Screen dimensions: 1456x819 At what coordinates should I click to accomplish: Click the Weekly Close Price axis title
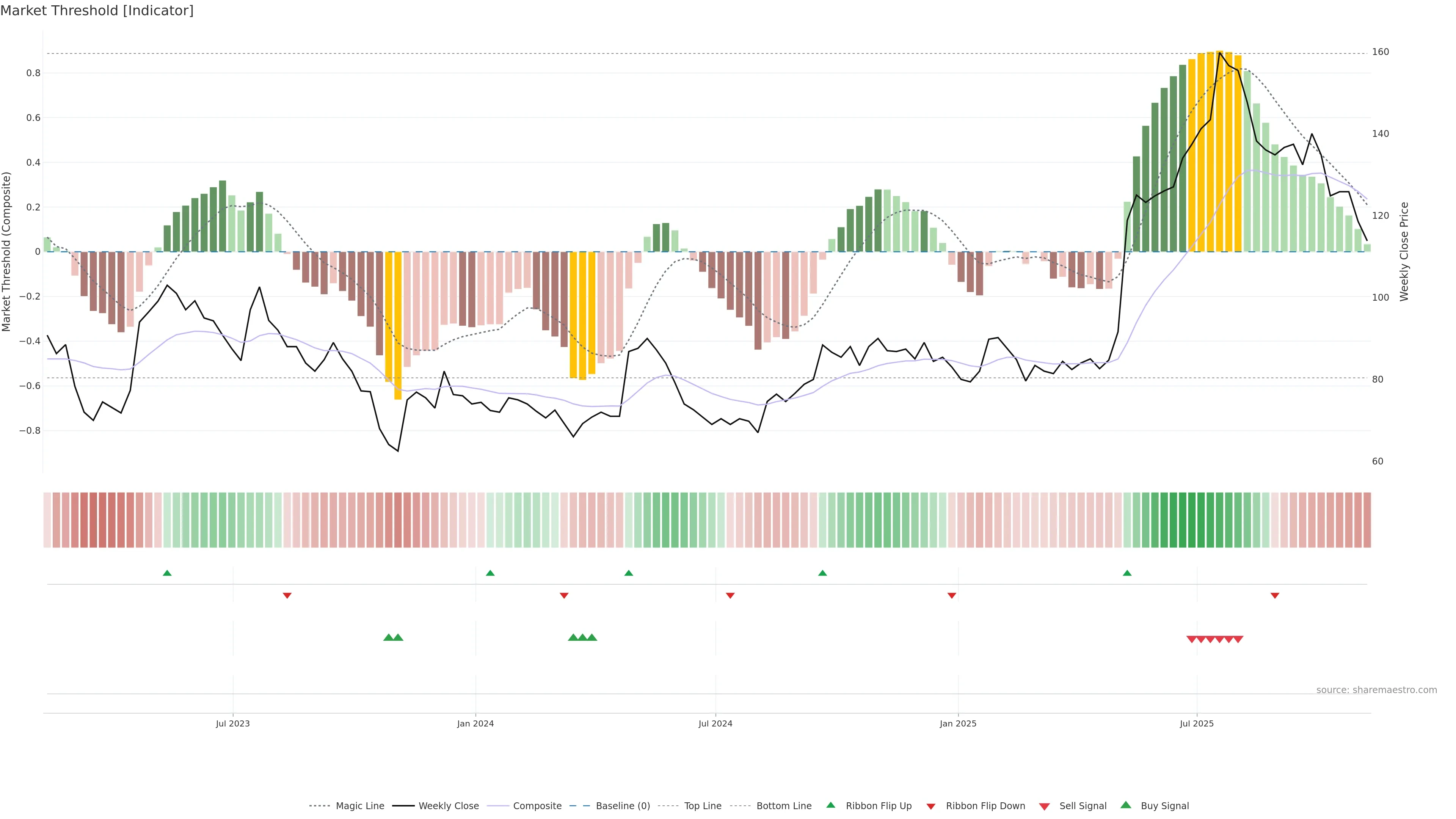pos(1404,251)
